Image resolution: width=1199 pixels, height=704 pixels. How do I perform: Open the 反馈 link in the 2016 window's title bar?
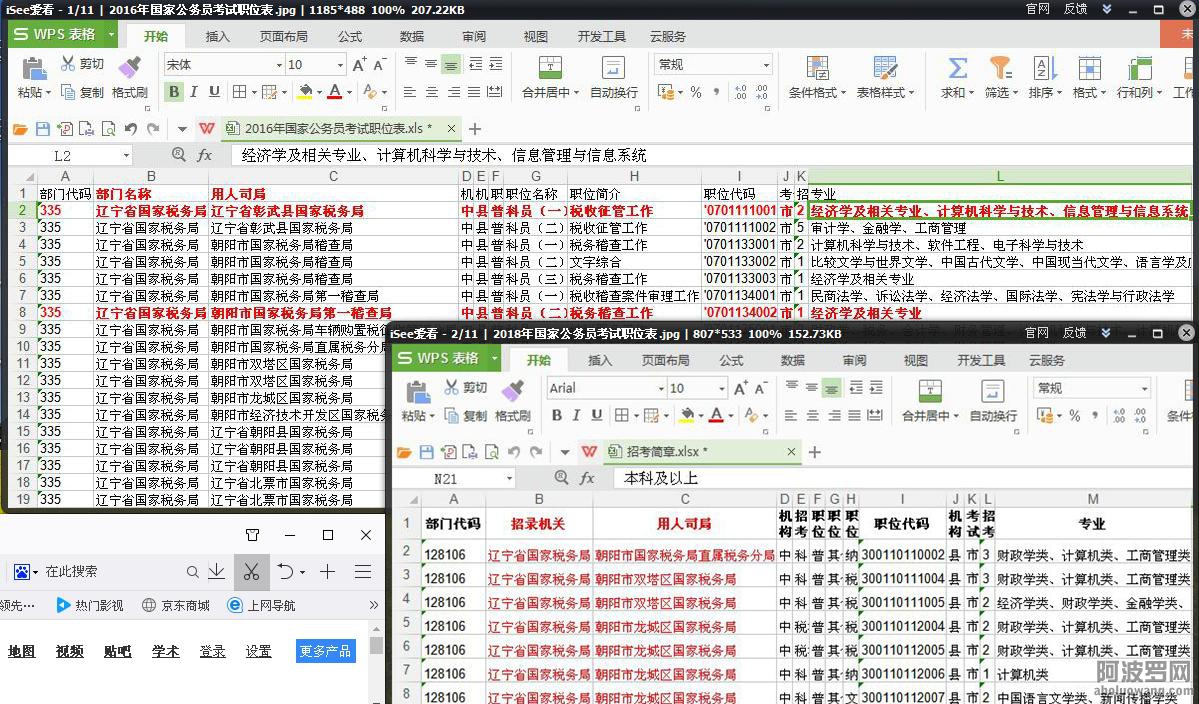[x=1075, y=9]
